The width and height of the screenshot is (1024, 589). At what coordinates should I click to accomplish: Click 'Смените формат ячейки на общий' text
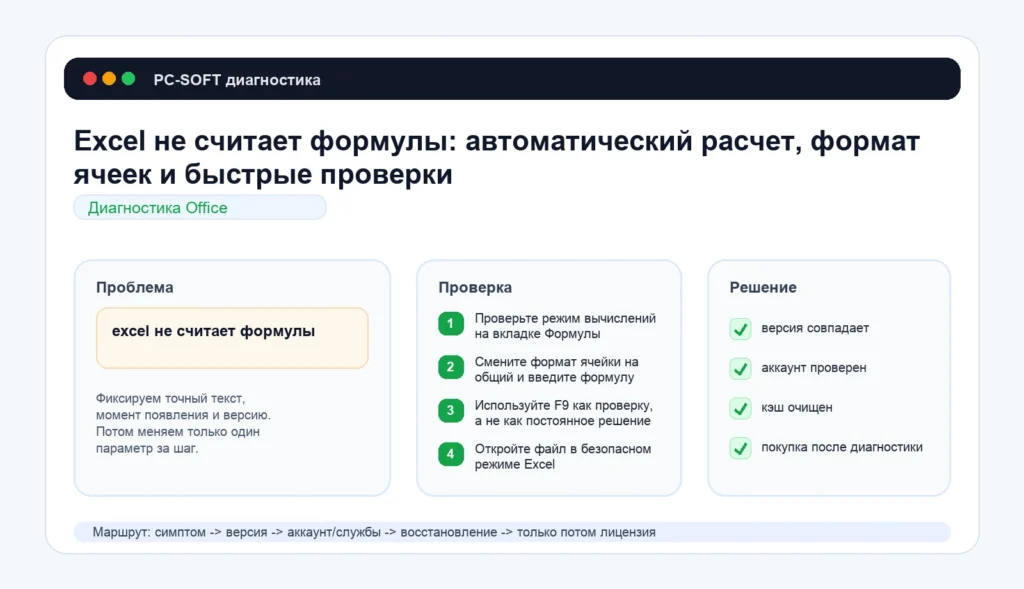tap(556, 370)
